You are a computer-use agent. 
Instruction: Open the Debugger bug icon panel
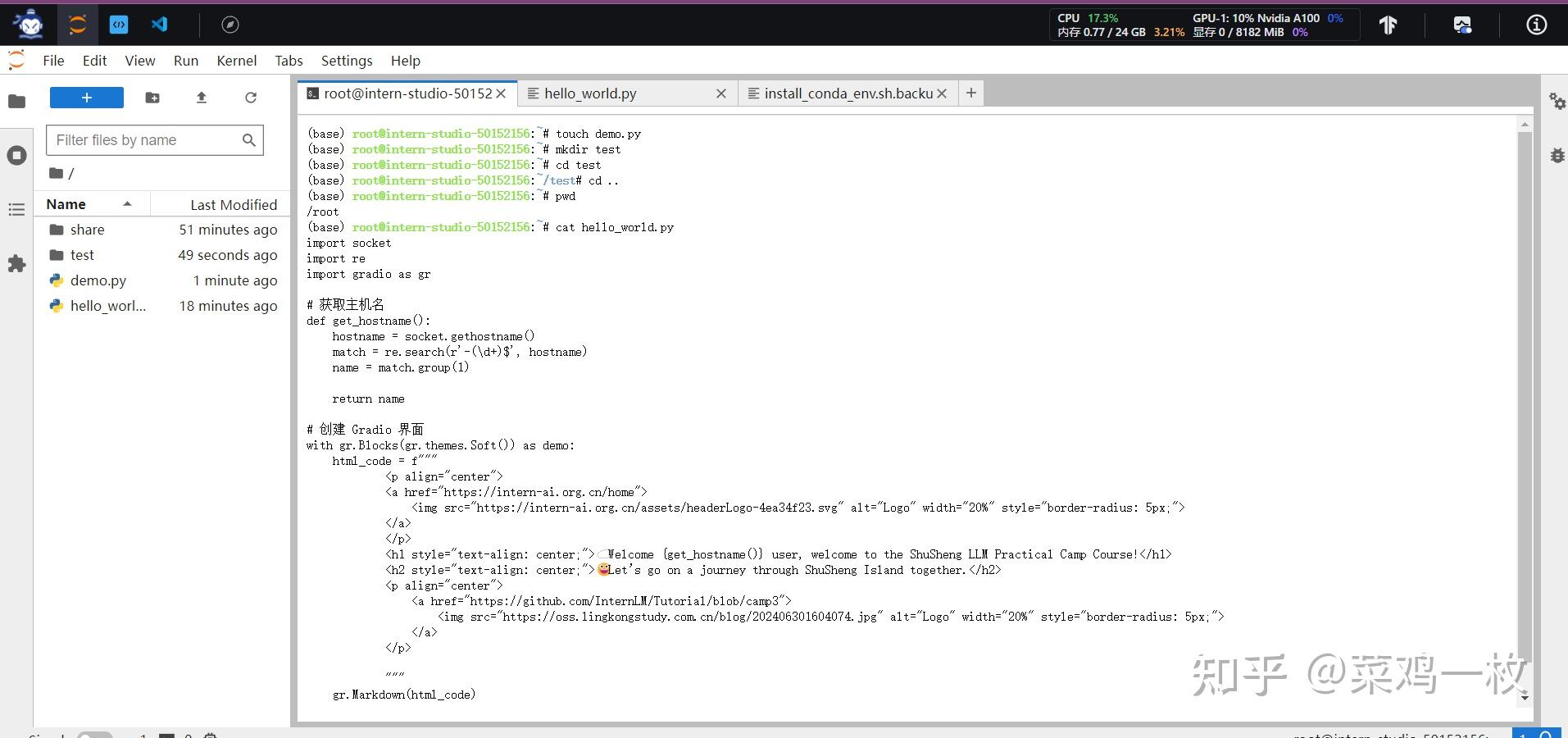click(x=1557, y=155)
